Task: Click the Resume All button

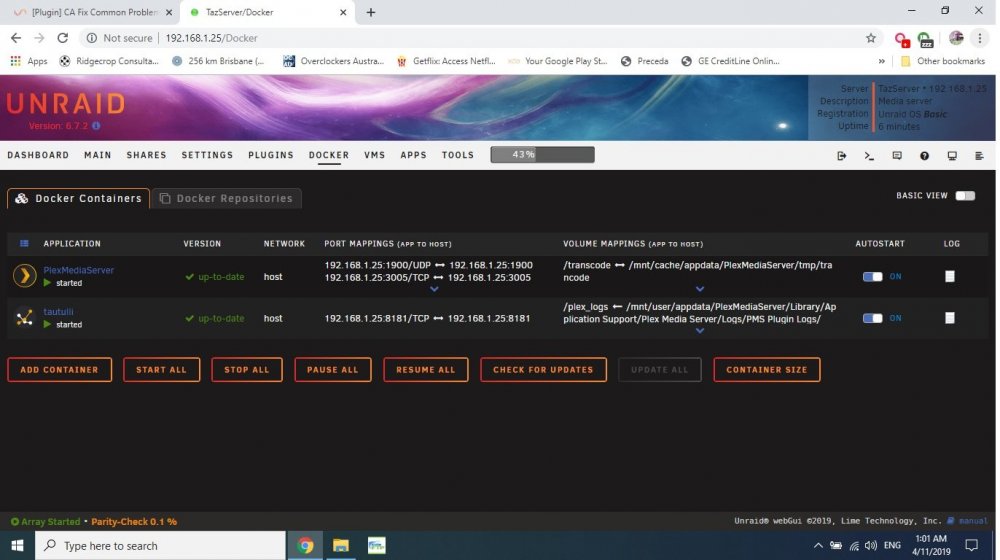Action: pos(427,371)
